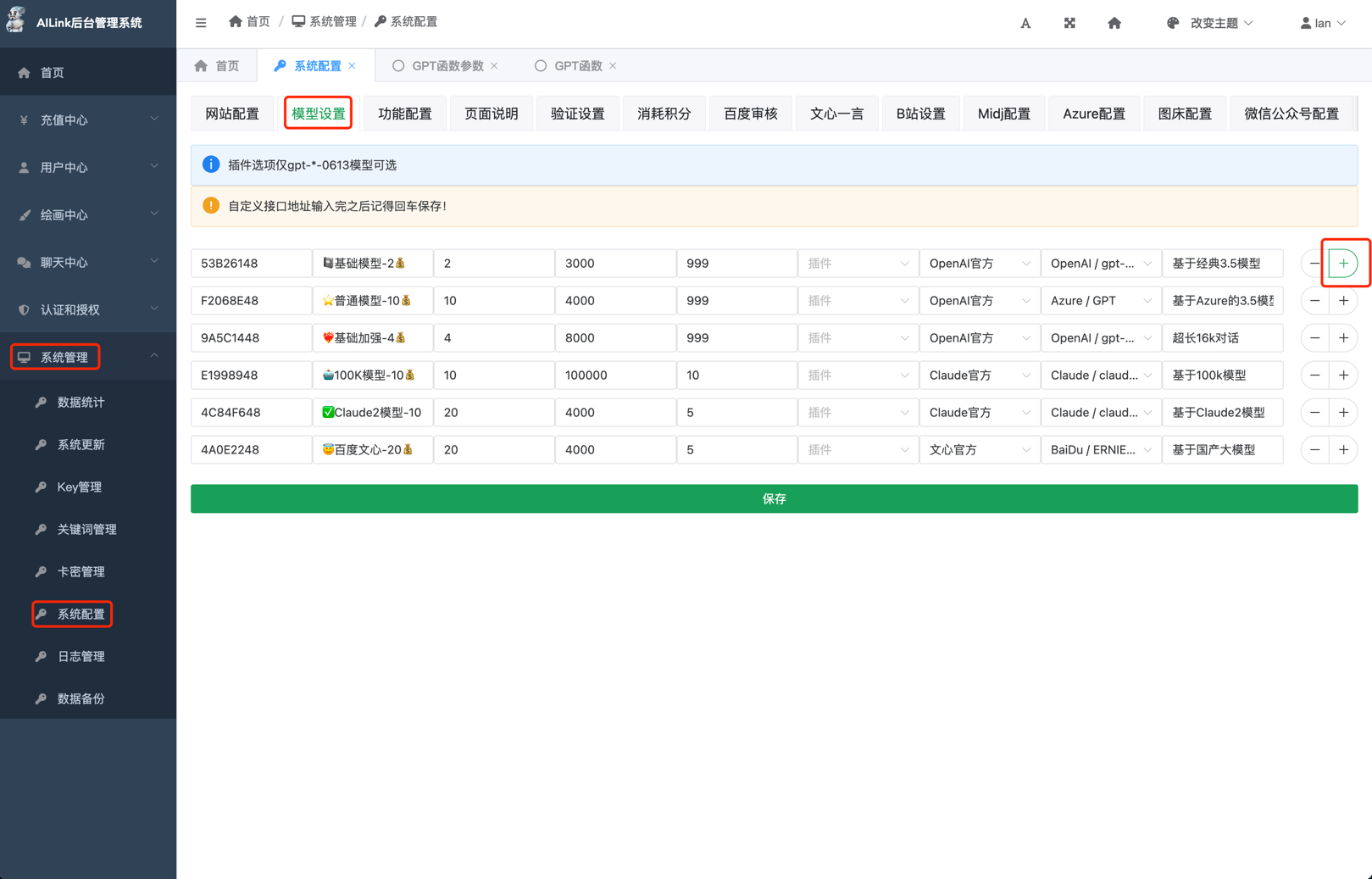Select the 微信公众号配置 settings tab
The image size is (1372, 879).
(x=1291, y=114)
